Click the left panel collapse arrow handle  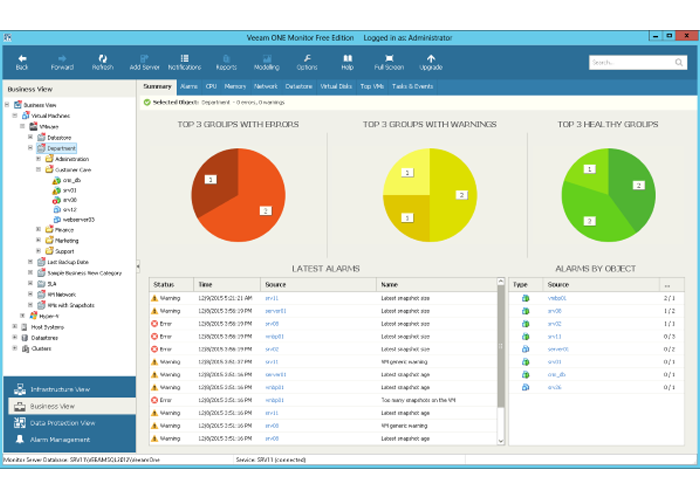pos(138,267)
